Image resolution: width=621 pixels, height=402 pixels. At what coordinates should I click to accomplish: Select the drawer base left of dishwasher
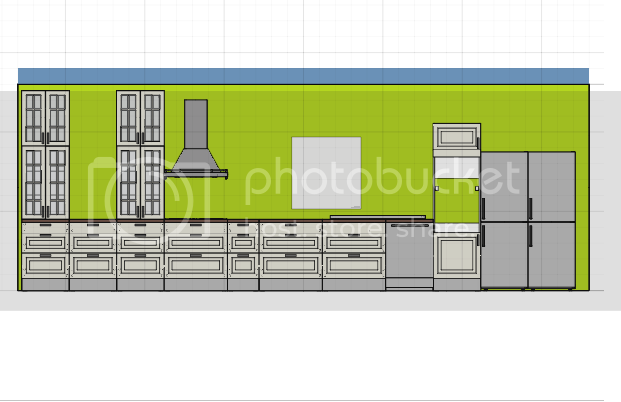(x=354, y=255)
